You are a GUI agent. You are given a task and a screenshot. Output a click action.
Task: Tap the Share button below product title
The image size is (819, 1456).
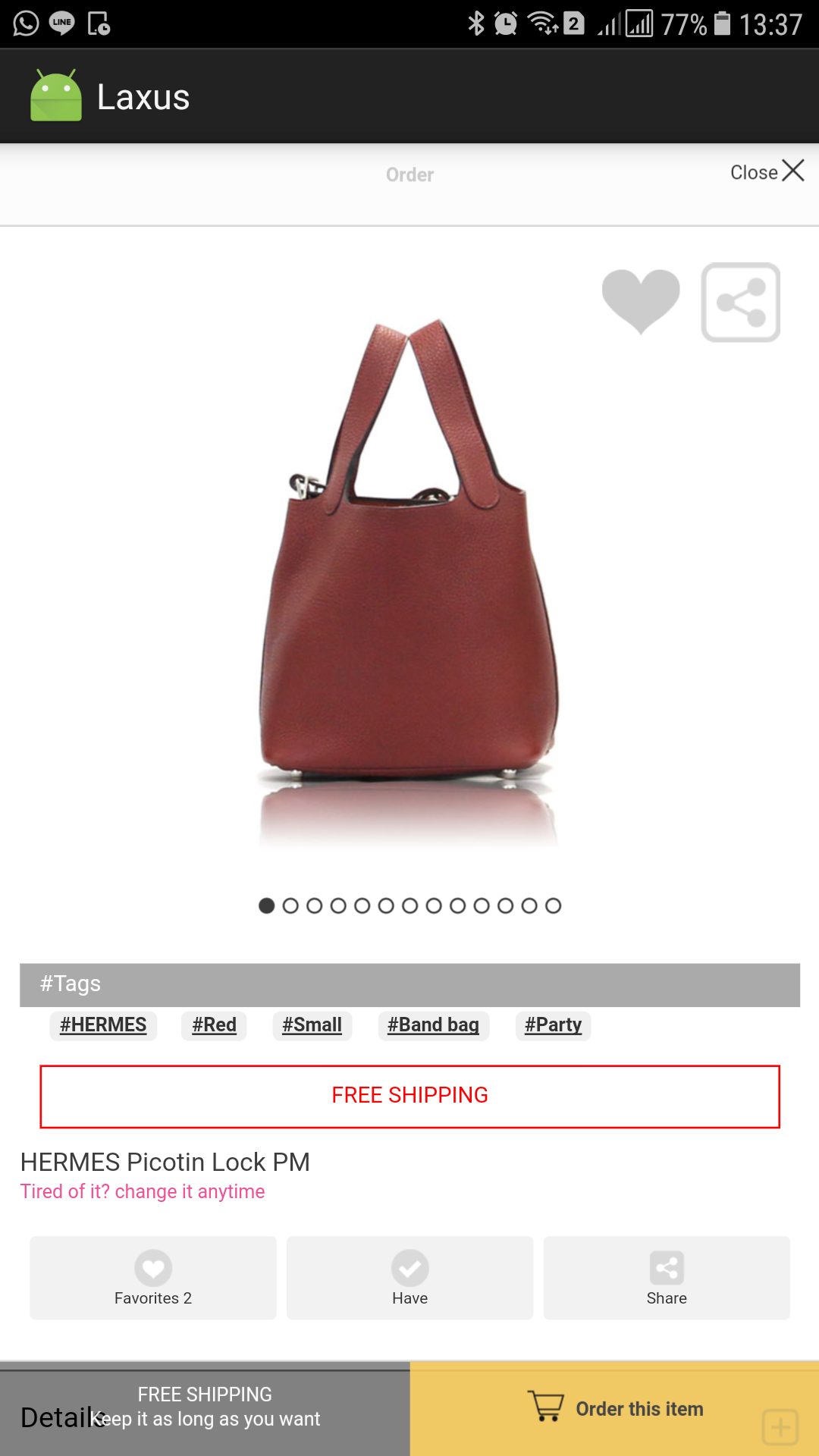(x=667, y=1278)
